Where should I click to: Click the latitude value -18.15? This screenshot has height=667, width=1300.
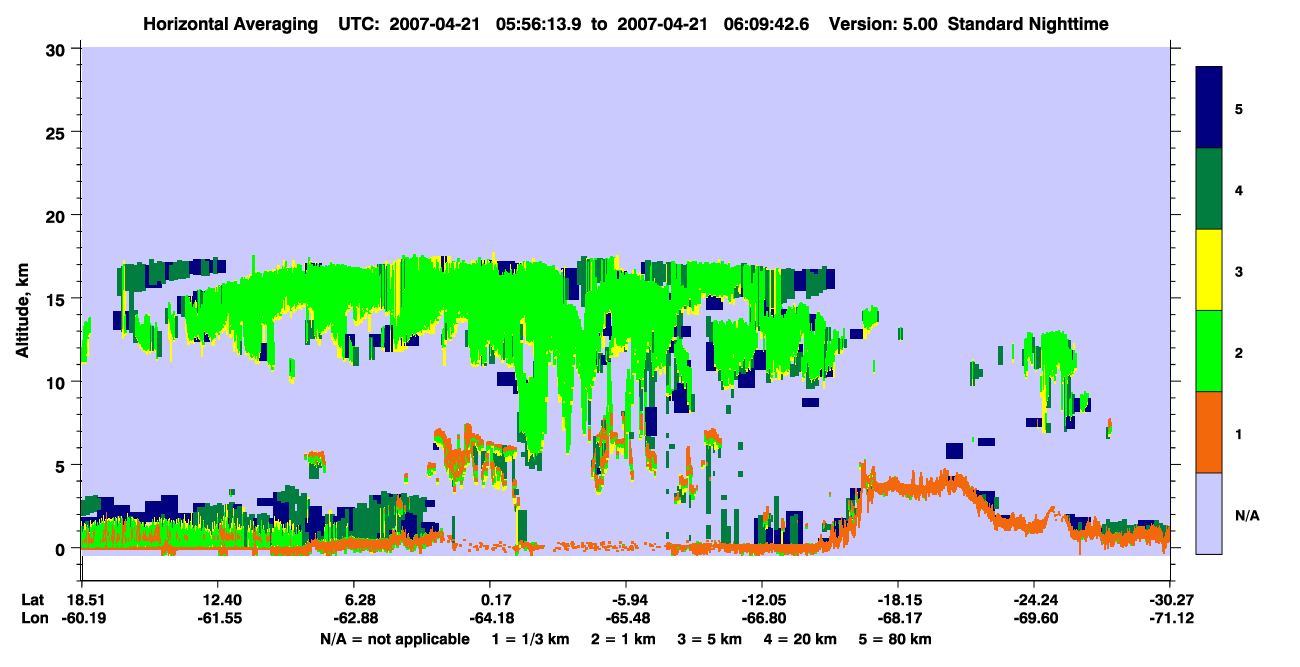[x=898, y=600]
